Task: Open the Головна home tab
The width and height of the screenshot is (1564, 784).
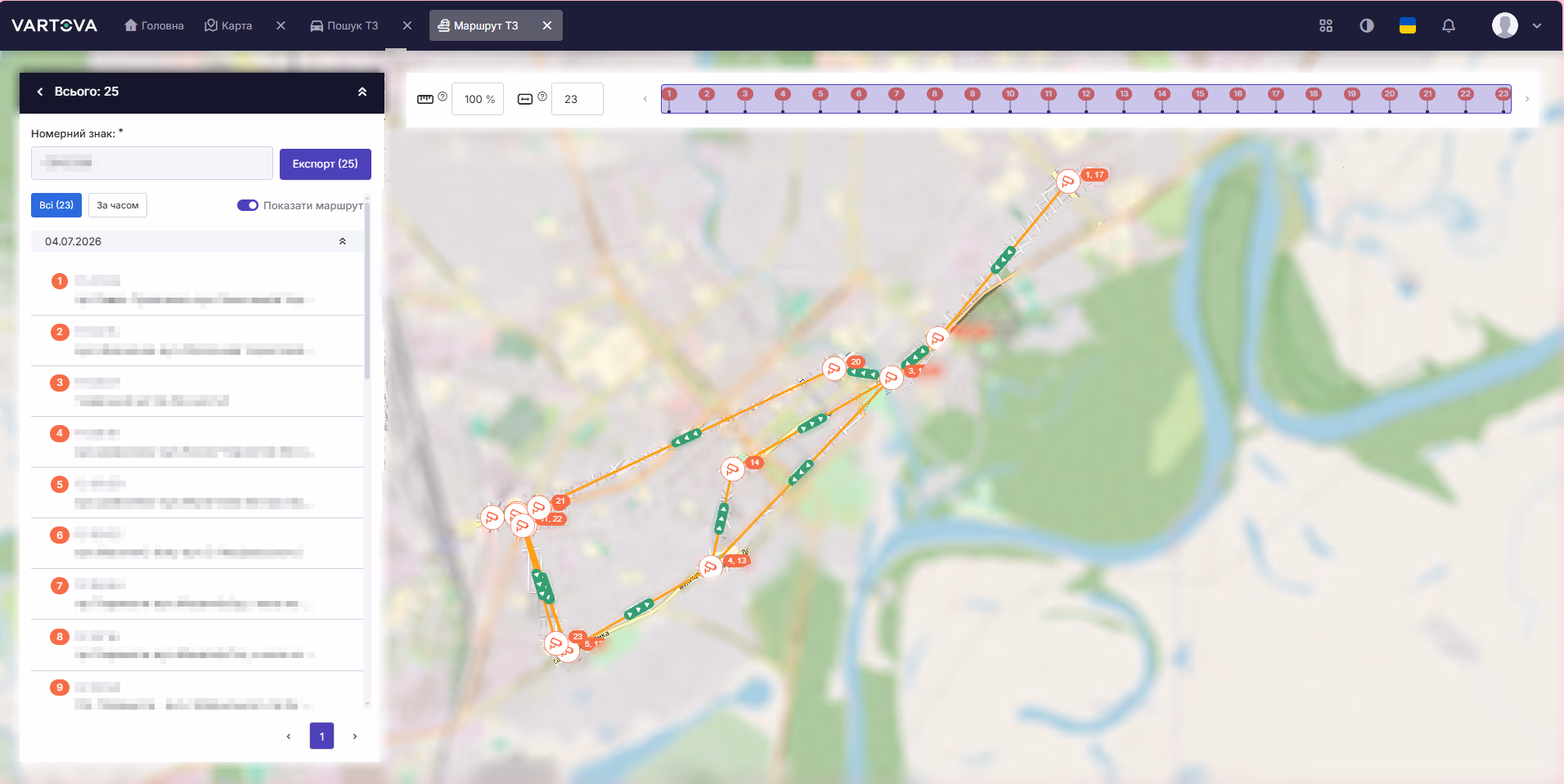Action: click(154, 25)
